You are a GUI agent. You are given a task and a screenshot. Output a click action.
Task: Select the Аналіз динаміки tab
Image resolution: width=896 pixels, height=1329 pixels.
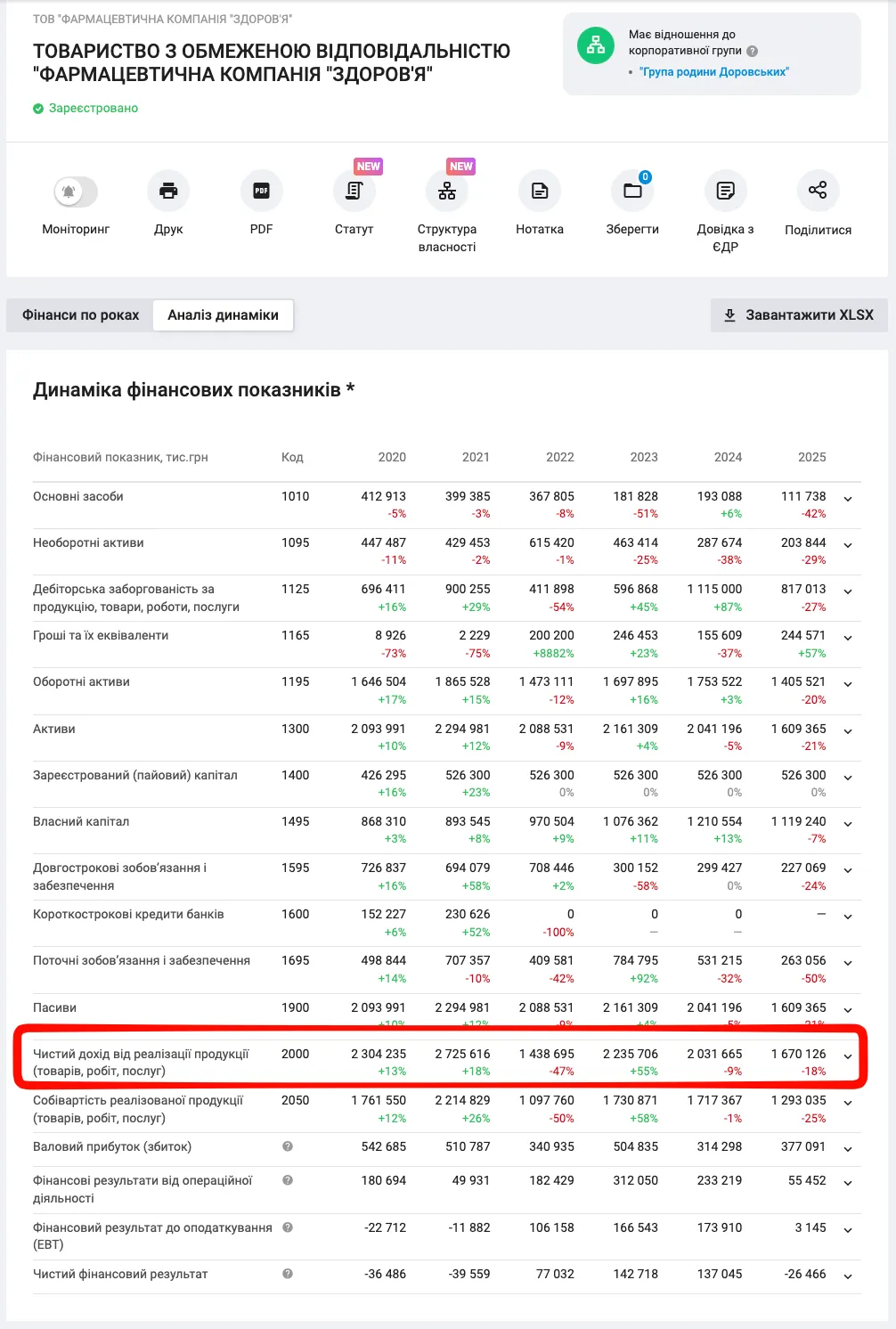tap(224, 314)
